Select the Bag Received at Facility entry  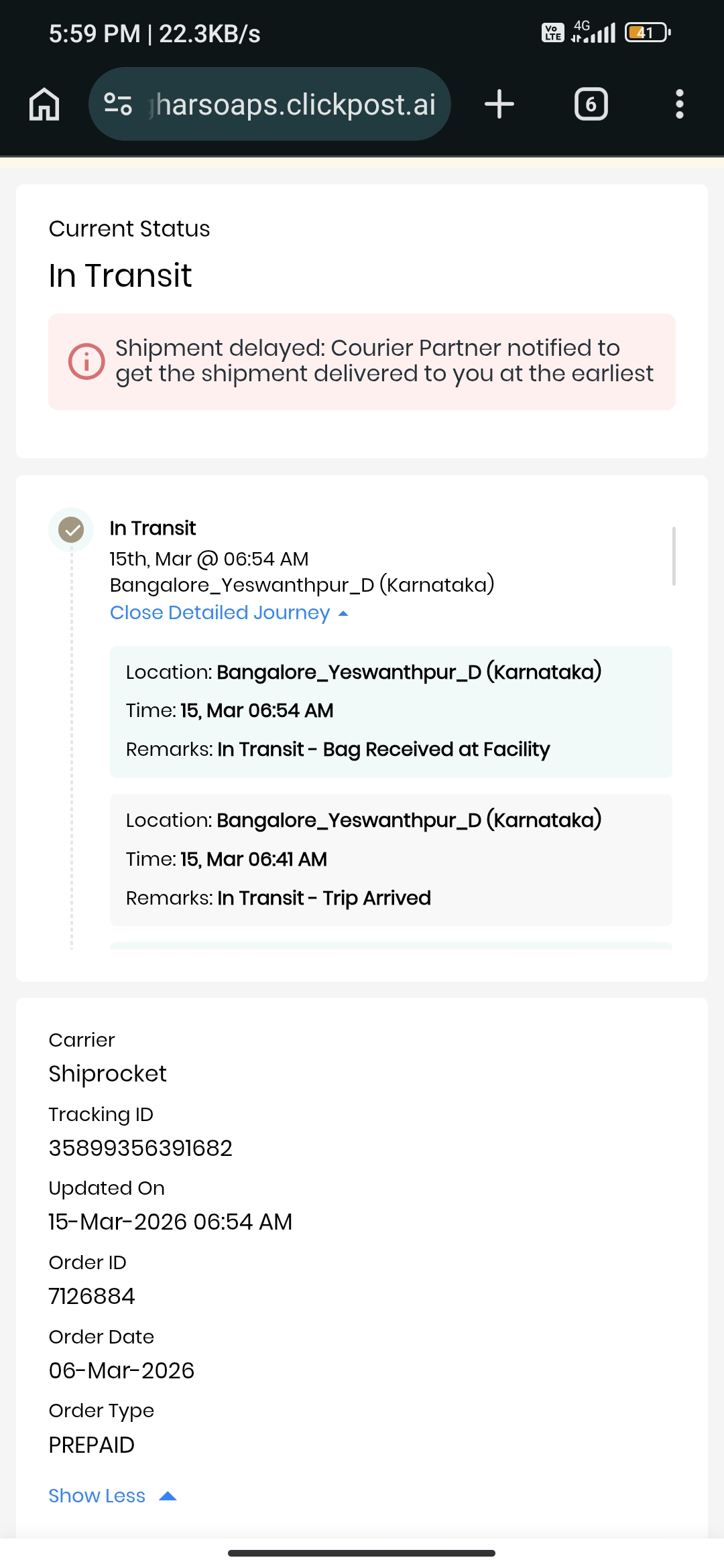pyautogui.click(x=391, y=712)
